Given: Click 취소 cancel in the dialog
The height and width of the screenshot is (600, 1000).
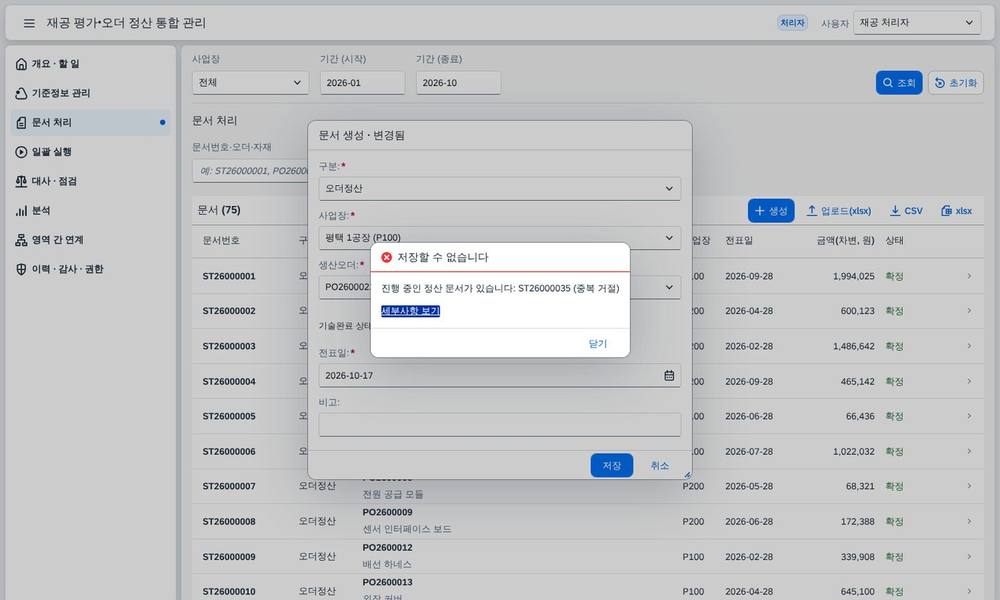Looking at the screenshot, I should (x=659, y=465).
